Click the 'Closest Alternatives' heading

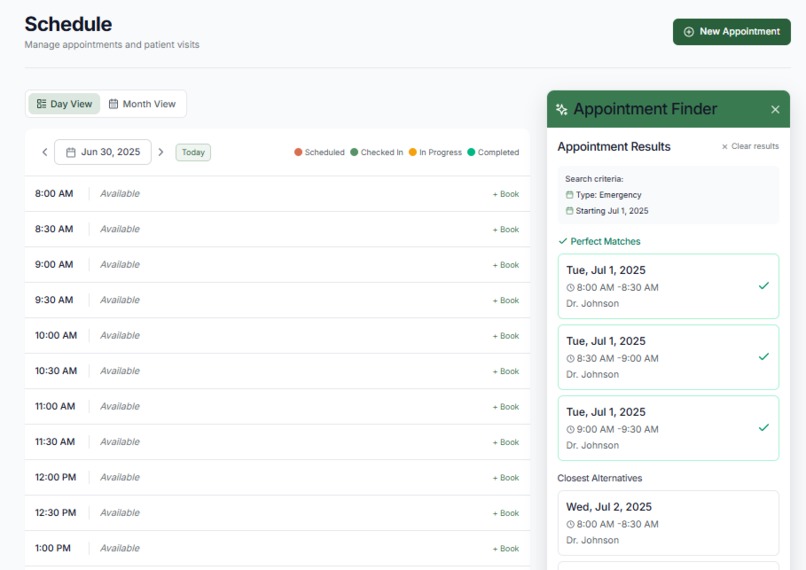[600, 478]
